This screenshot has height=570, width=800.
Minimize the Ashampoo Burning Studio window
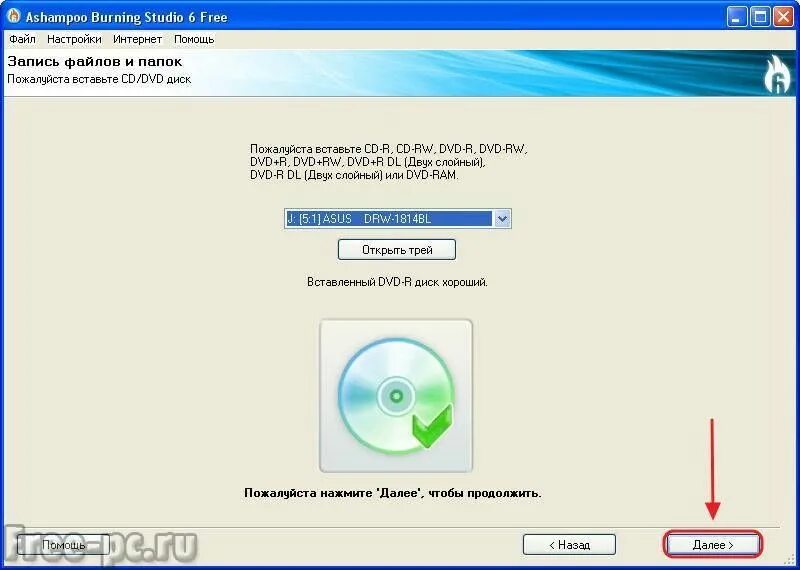(x=736, y=18)
